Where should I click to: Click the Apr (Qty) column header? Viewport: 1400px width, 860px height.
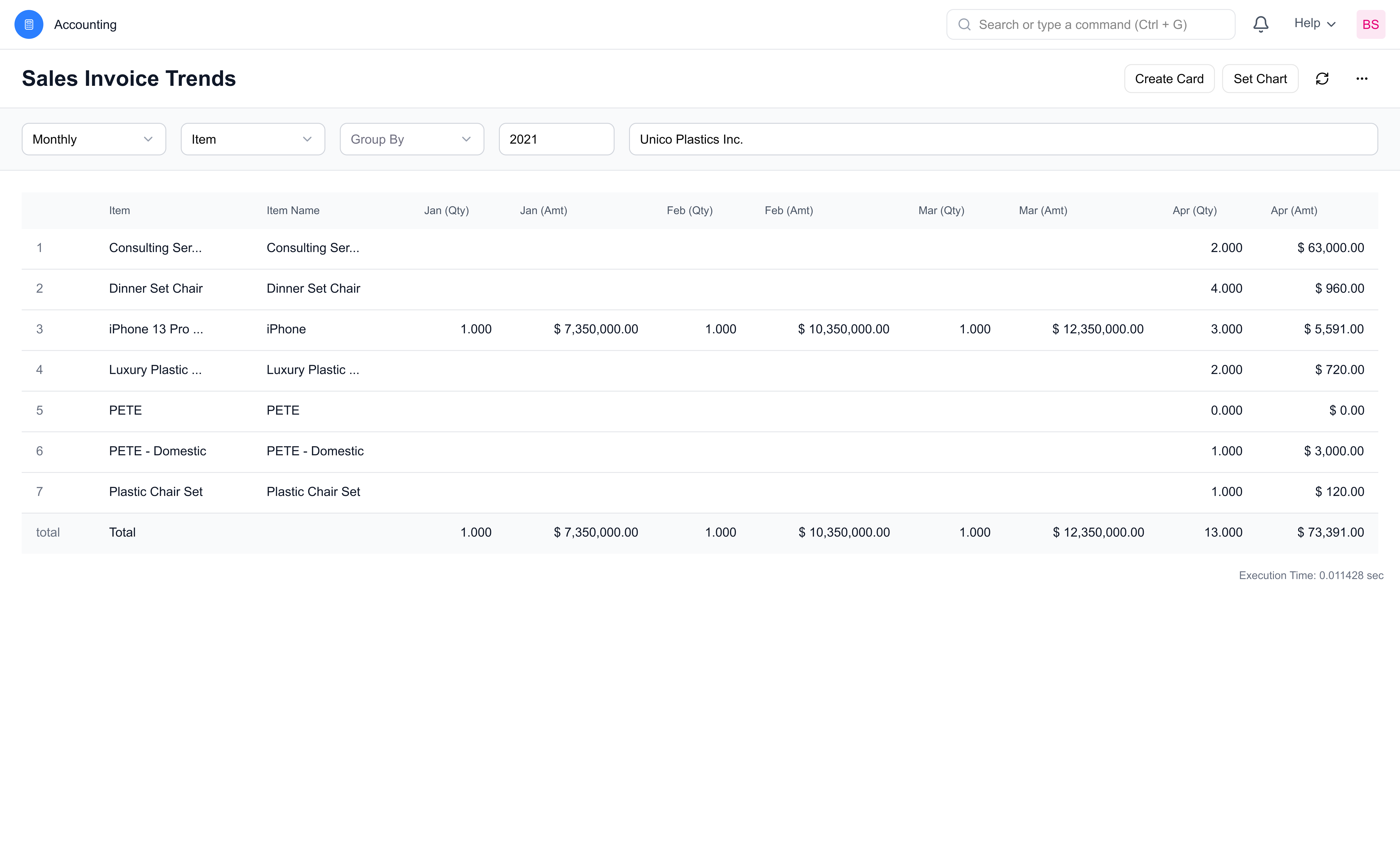1195,210
